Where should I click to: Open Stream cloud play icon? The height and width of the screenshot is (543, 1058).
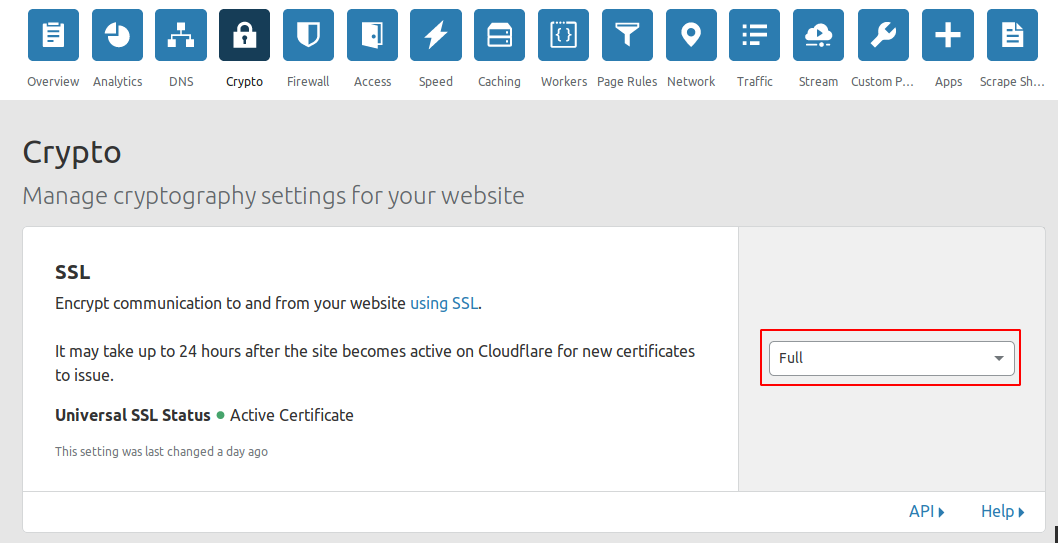[818, 36]
